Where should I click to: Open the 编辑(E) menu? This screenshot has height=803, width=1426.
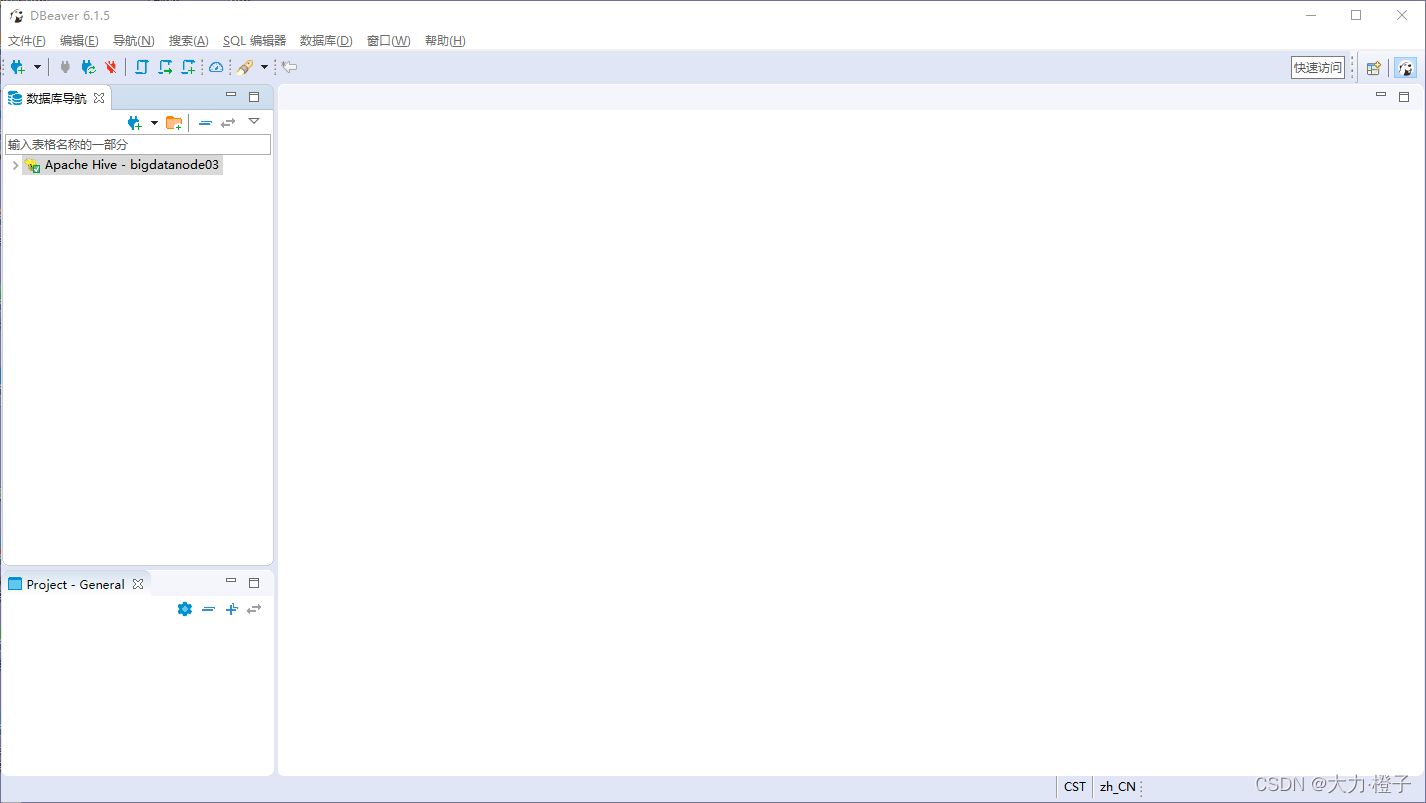pos(79,41)
